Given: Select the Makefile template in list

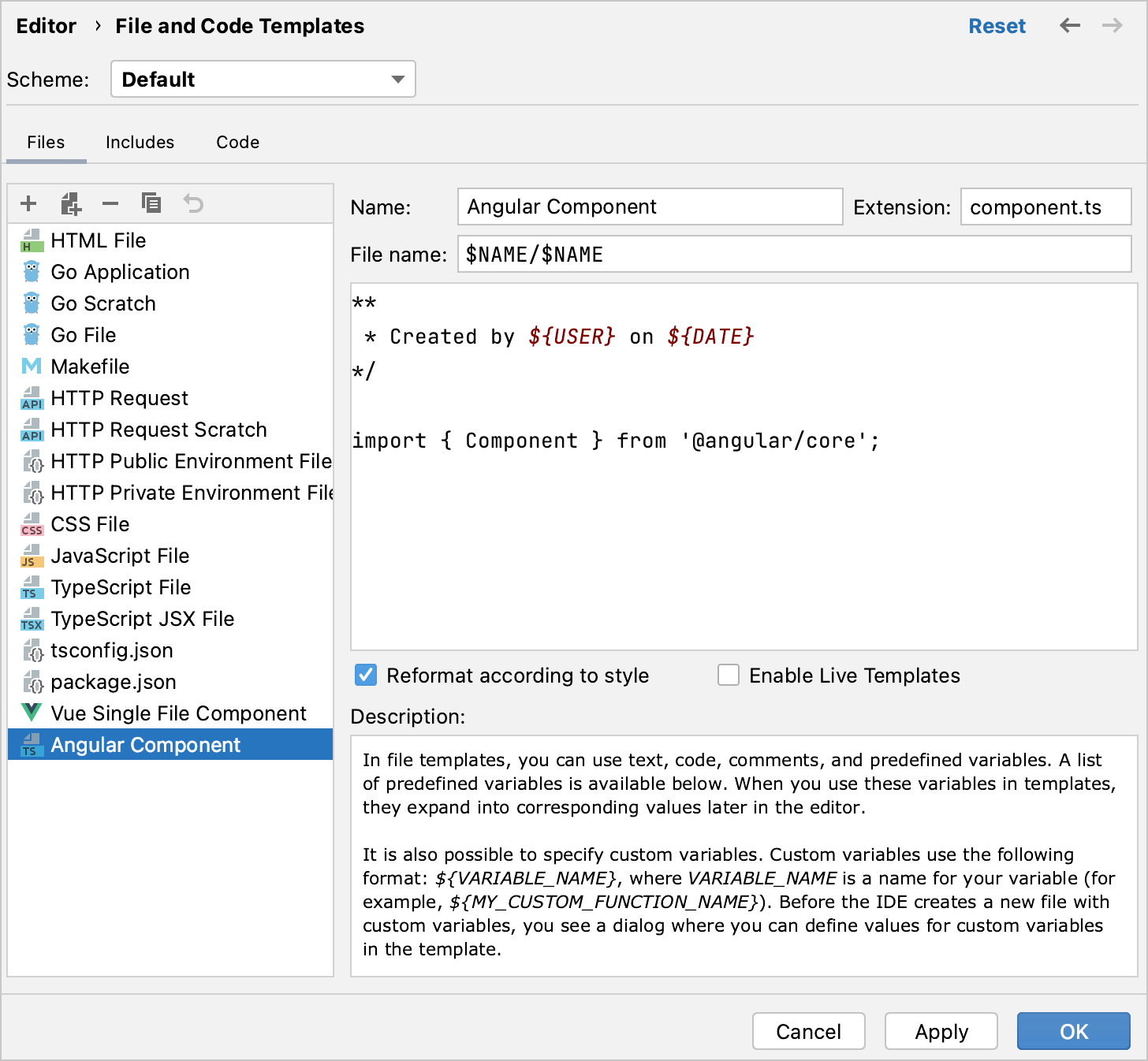Looking at the screenshot, I should [x=90, y=367].
